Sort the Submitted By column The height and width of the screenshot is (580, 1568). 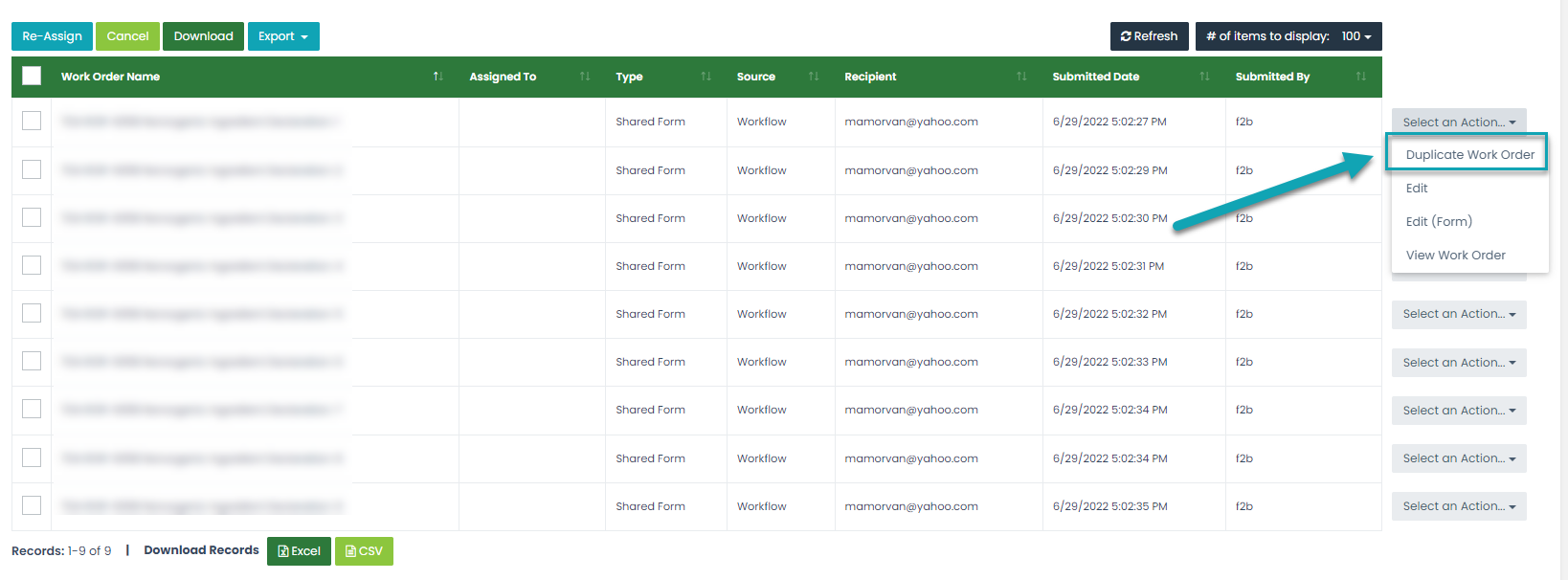click(1360, 77)
